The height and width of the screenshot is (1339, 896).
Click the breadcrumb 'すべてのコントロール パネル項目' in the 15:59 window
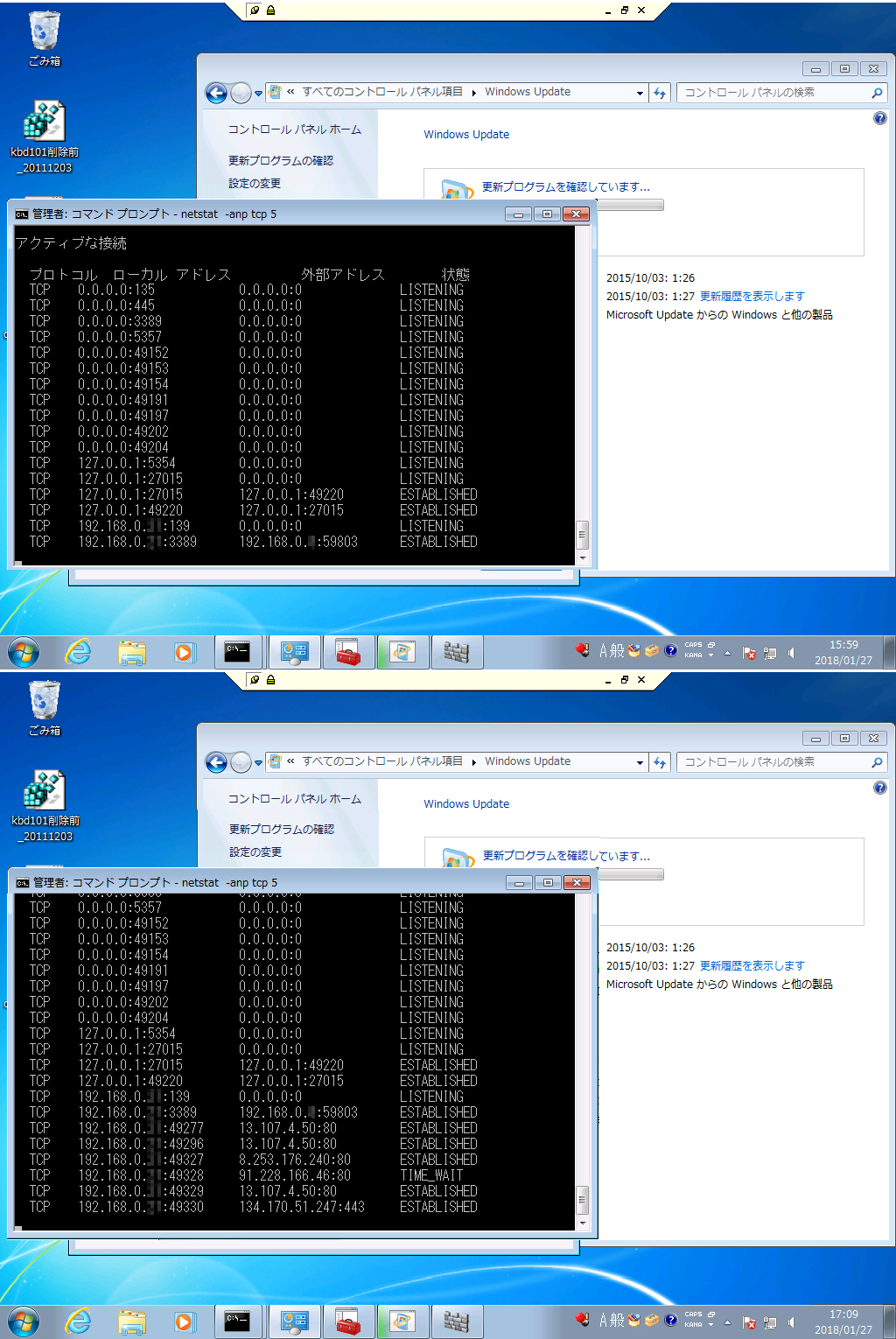(x=382, y=92)
